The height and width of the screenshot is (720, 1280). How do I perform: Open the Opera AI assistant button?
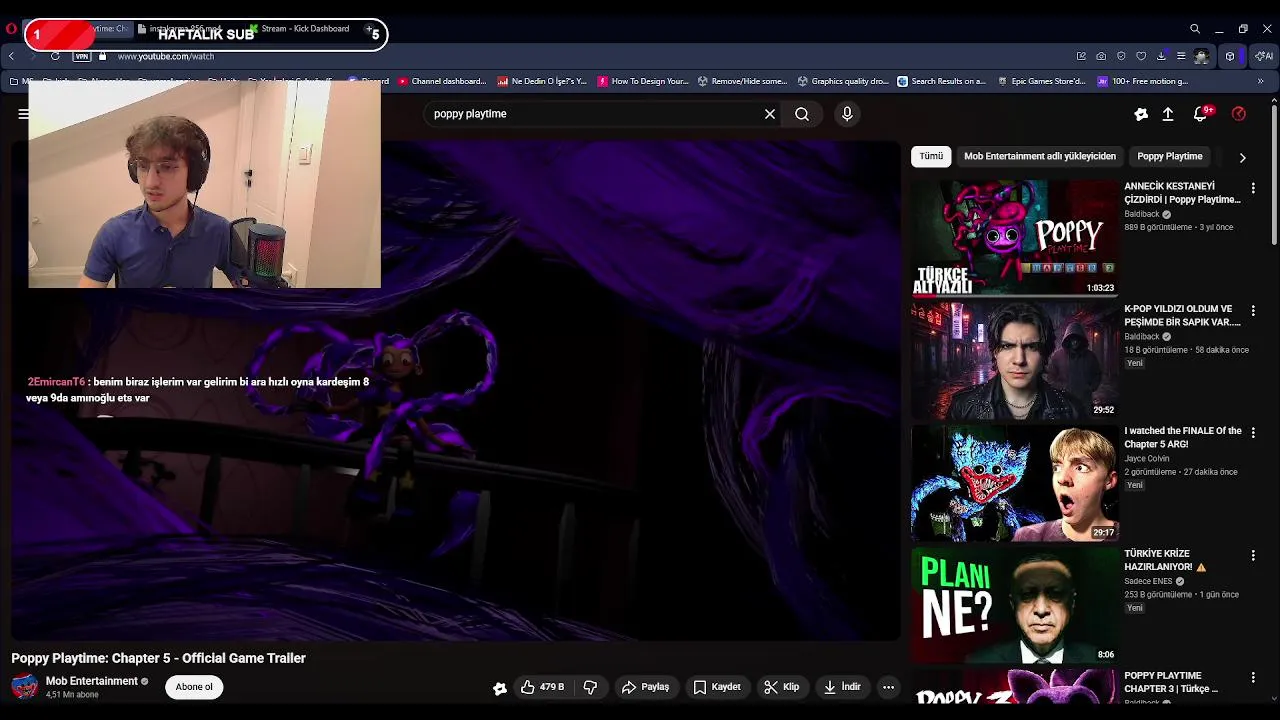[x=1264, y=56]
